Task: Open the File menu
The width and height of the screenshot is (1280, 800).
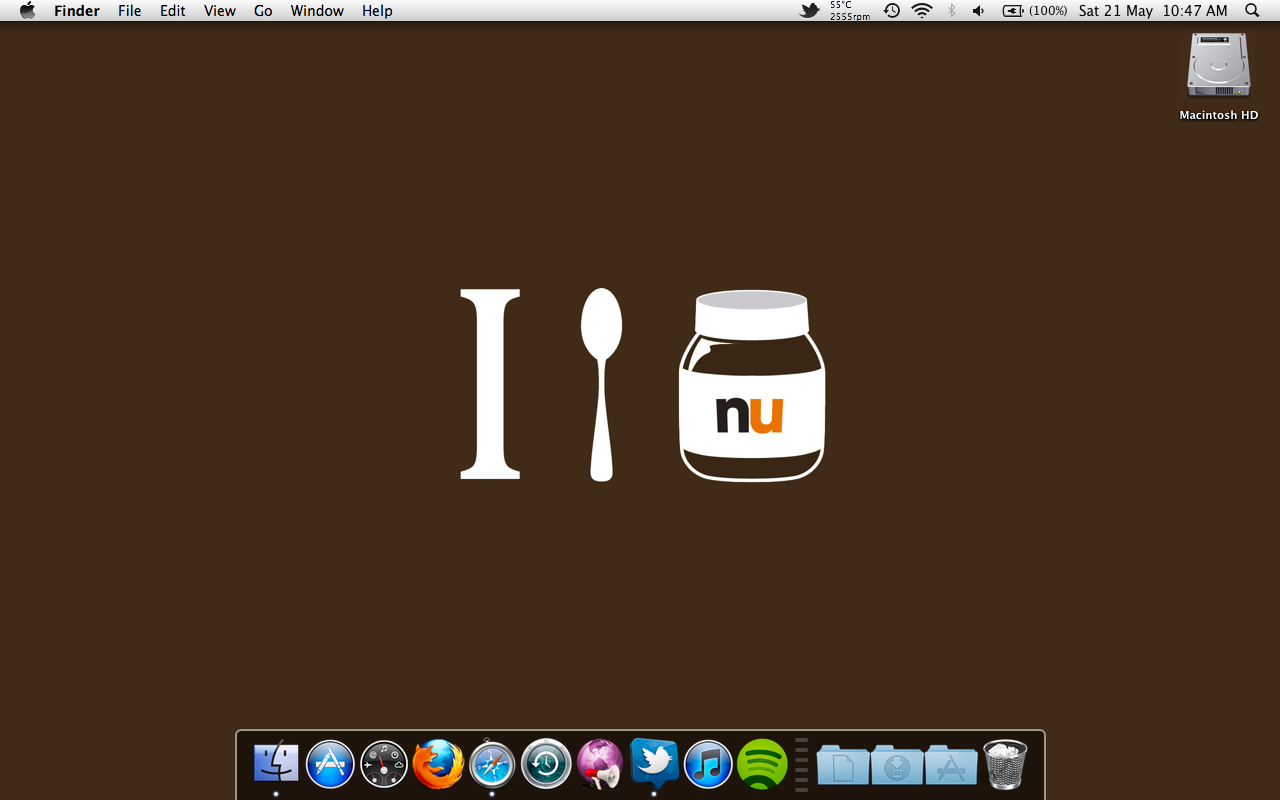Action: coord(129,11)
